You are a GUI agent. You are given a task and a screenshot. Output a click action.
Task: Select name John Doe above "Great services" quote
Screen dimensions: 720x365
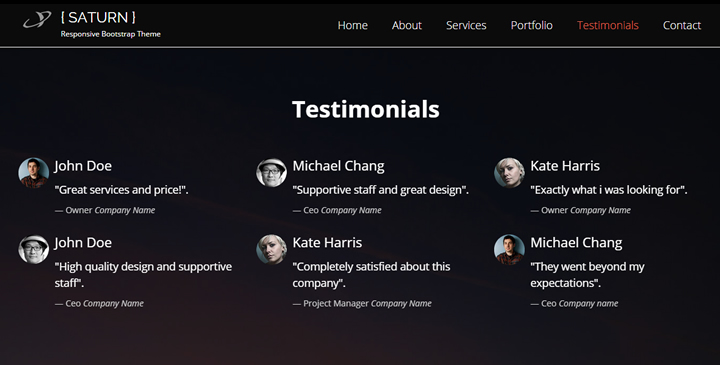pyautogui.click(x=83, y=166)
